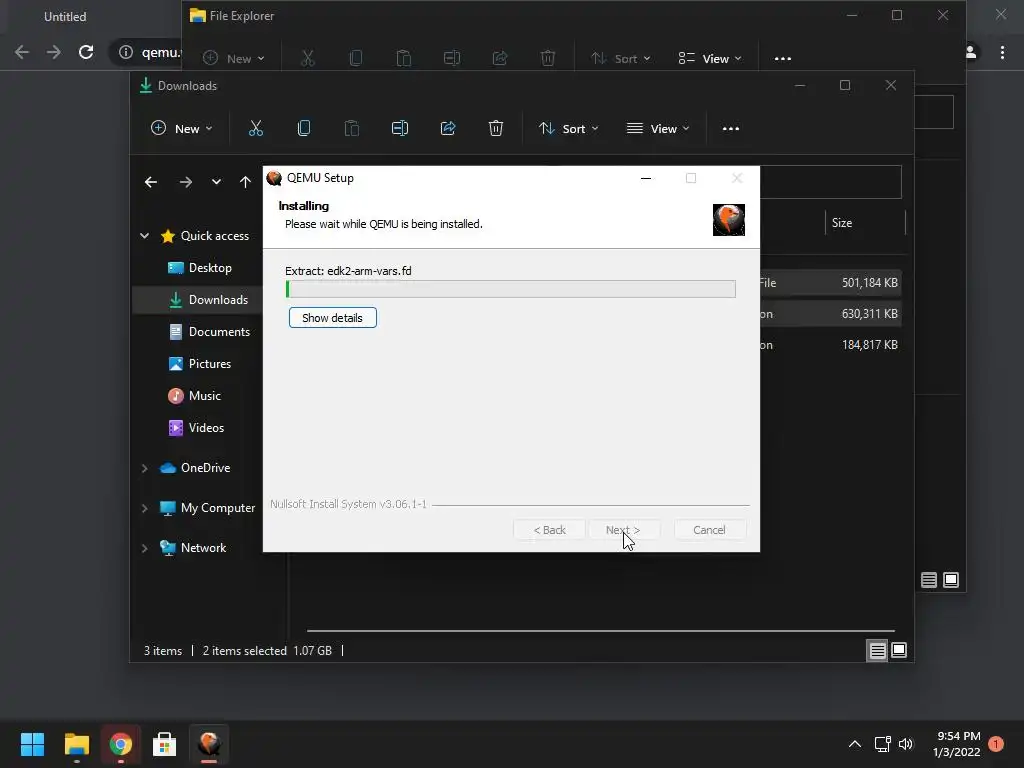Open the View dropdown in Downloads window
The width and height of the screenshot is (1024, 768).
tap(658, 129)
